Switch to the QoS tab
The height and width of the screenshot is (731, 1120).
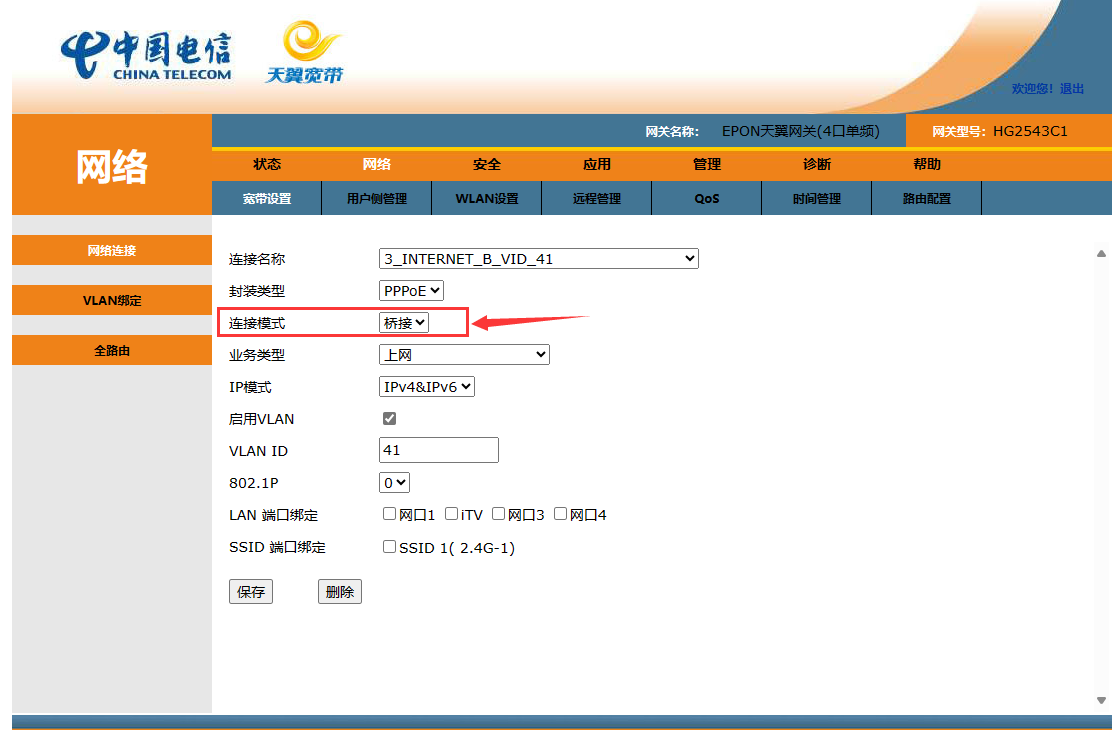(707, 199)
